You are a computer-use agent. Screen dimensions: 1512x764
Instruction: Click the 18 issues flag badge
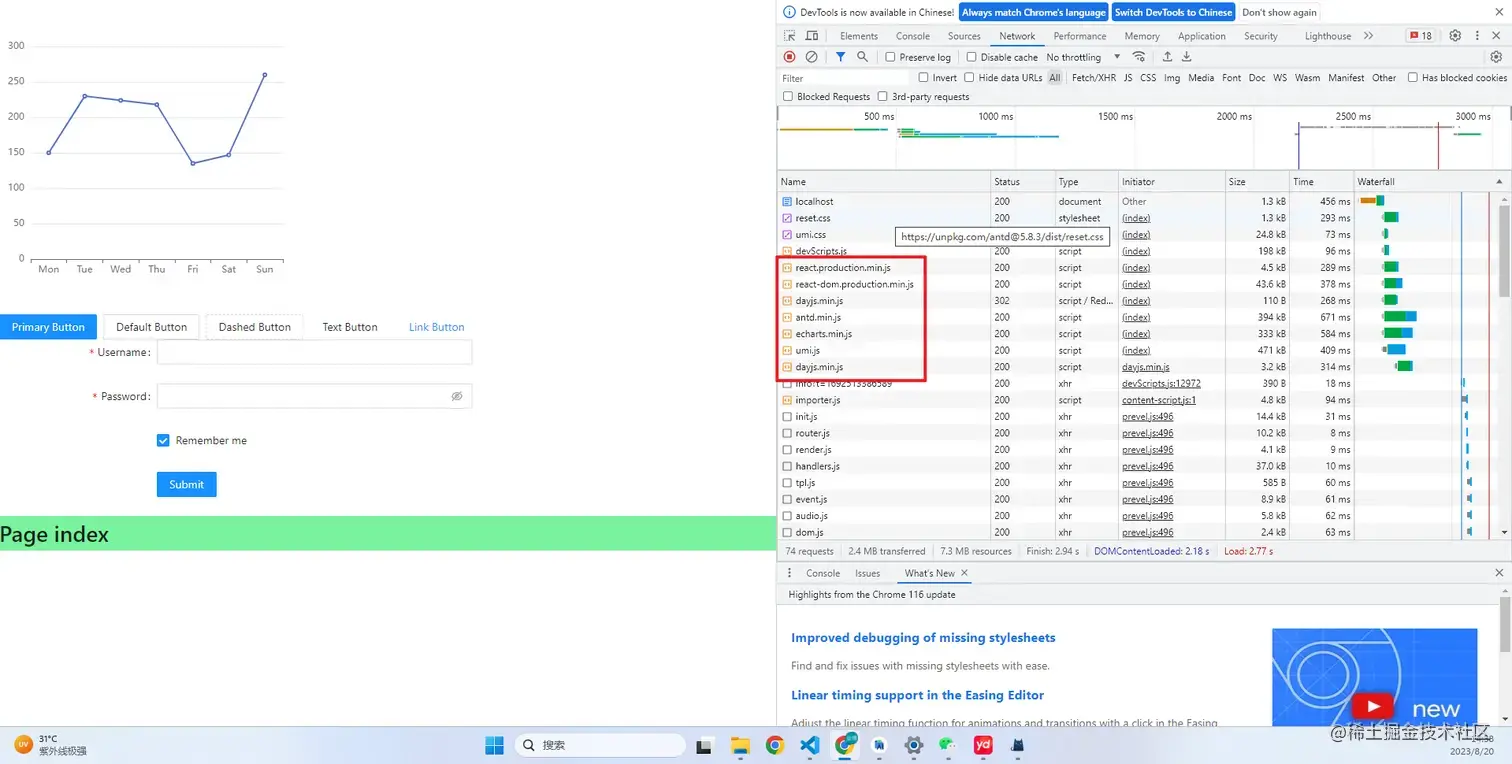1420,36
